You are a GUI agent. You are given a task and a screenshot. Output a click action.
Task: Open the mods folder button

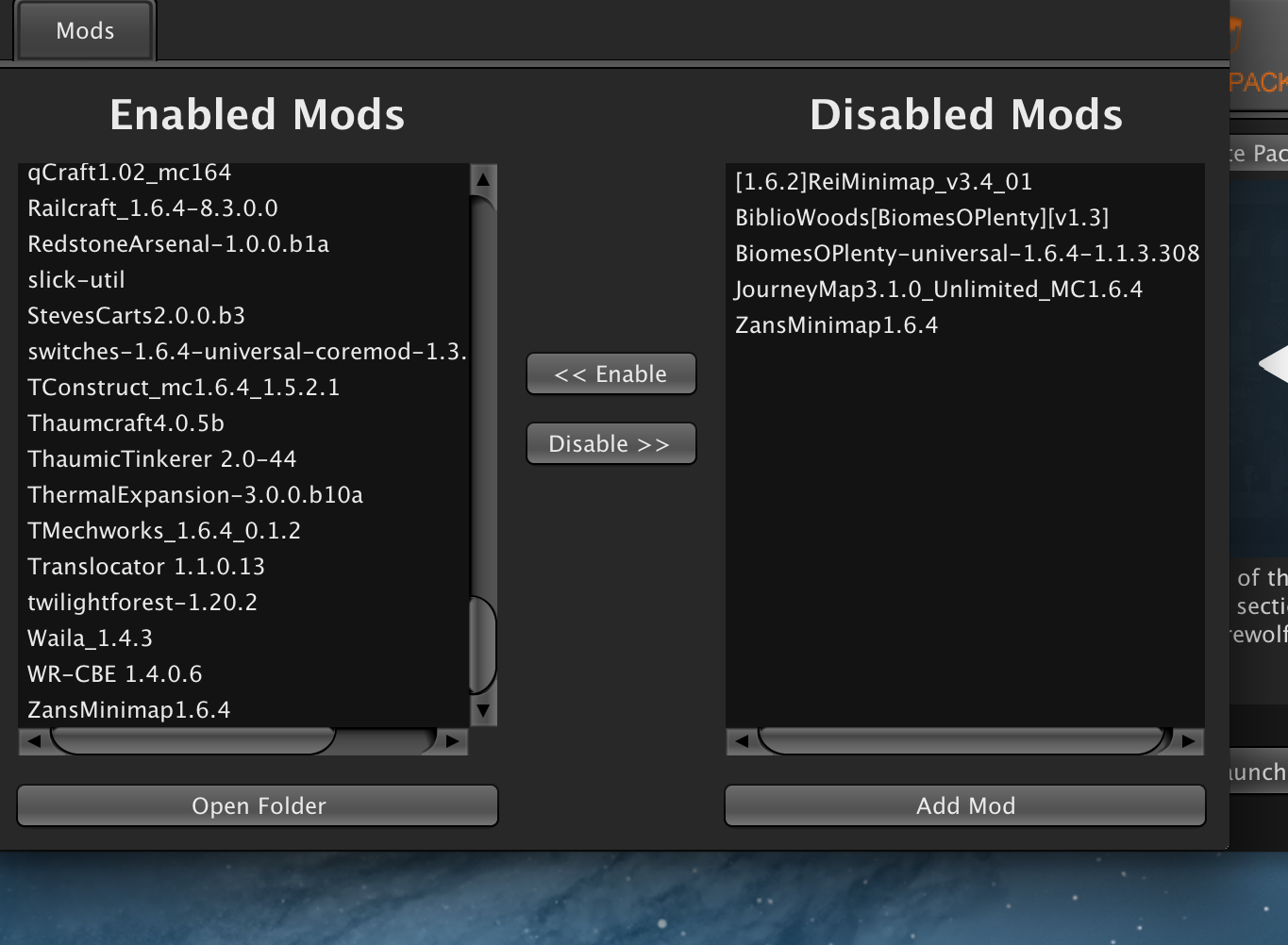(258, 806)
